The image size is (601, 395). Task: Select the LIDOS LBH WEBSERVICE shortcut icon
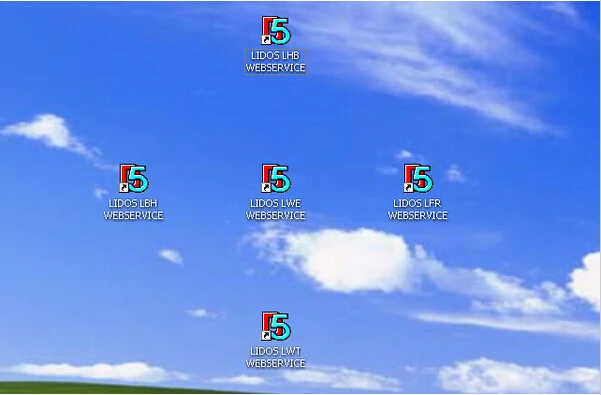point(134,179)
